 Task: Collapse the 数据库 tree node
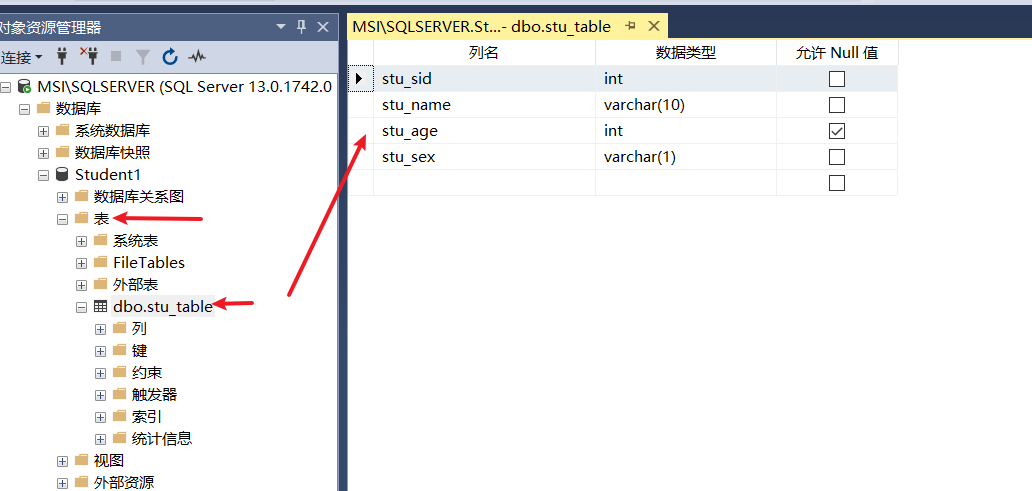point(24,109)
